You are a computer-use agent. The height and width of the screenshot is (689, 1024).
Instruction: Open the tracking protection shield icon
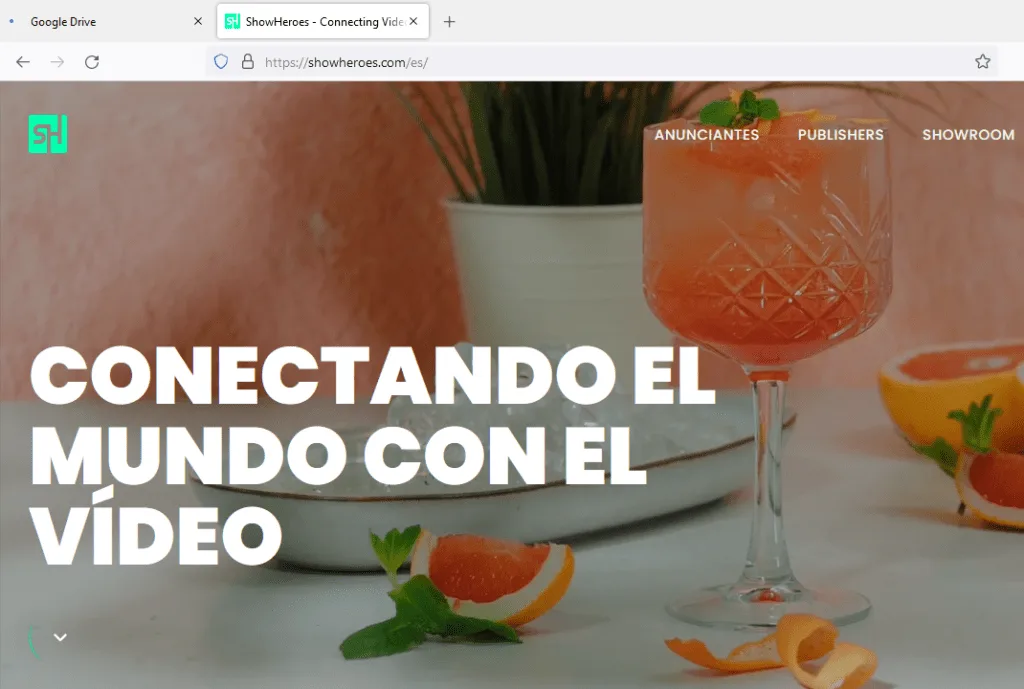point(222,62)
